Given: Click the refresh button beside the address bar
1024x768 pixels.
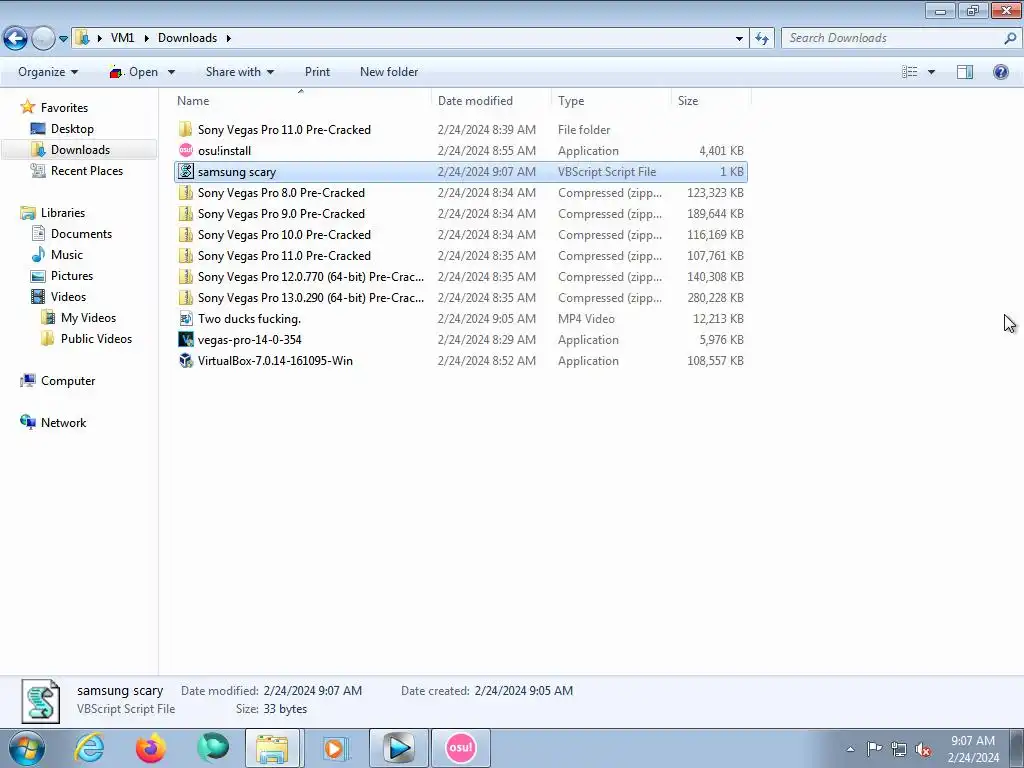Looking at the screenshot, I should (x=761, y=38).
